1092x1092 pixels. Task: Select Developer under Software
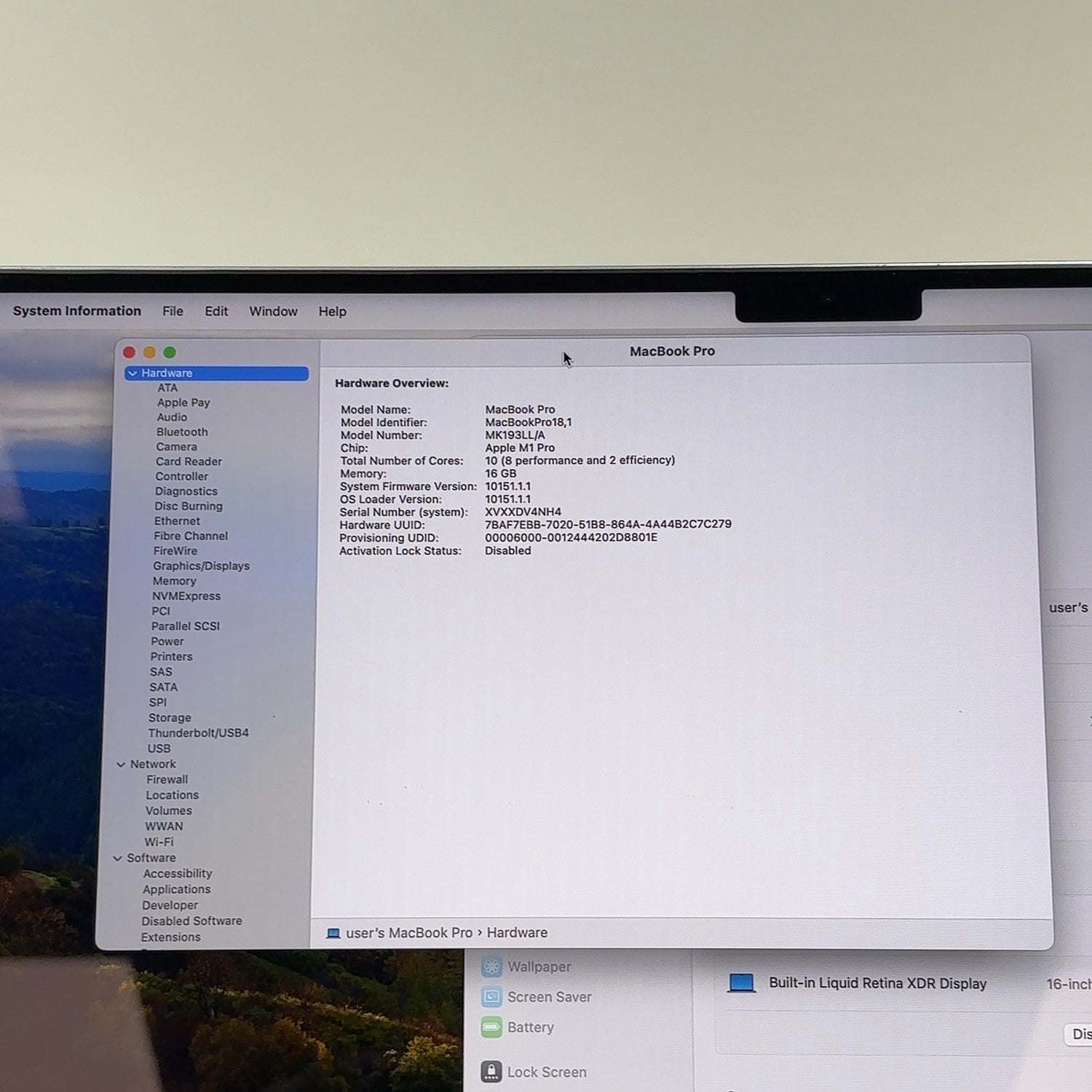[170, 906]
